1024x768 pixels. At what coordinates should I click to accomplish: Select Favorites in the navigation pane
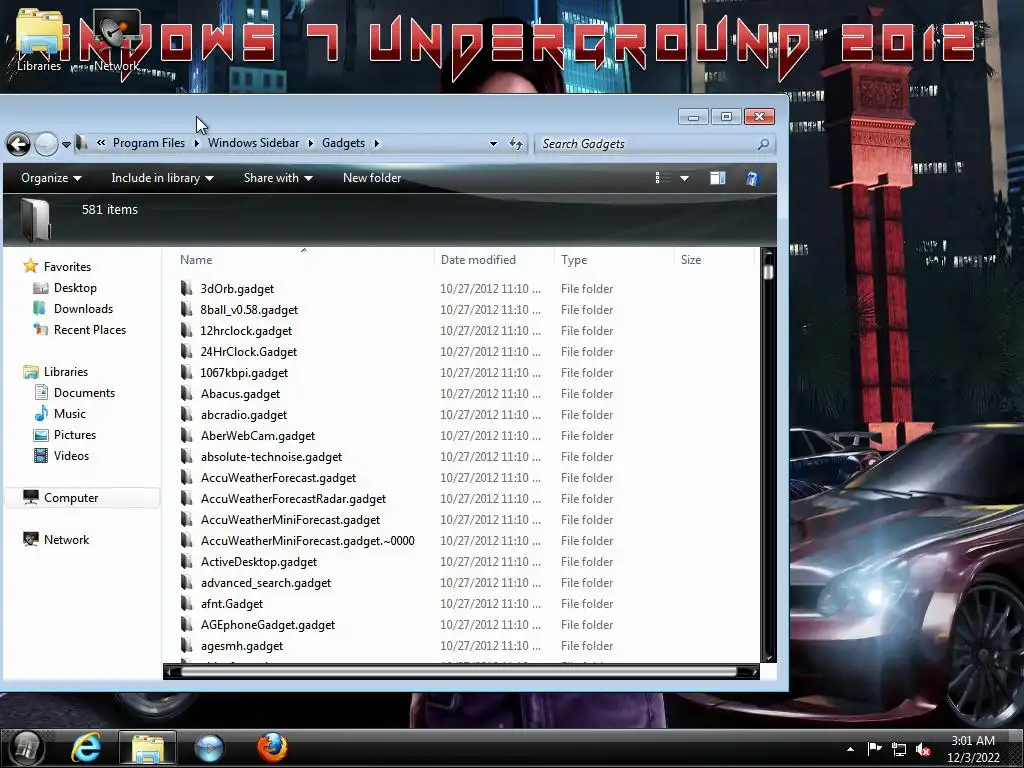pyautogui.click(x=67, y=266)
